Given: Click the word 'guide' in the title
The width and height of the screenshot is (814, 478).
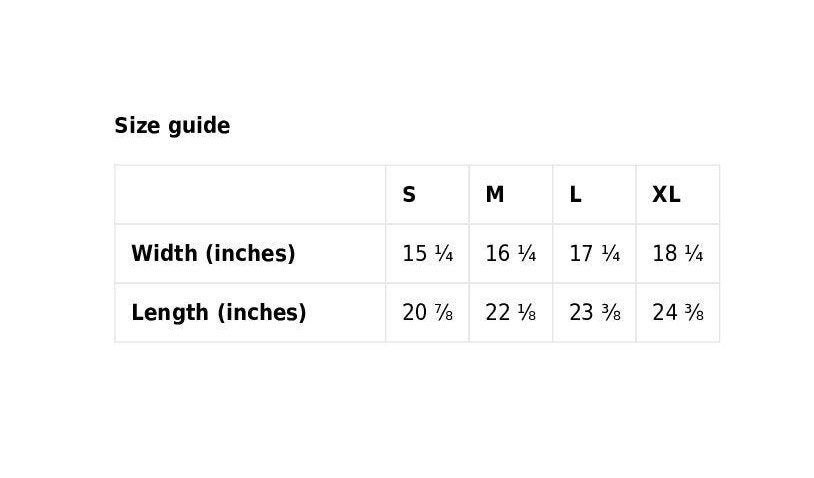Looking at the screenshot, I should 199,127.
